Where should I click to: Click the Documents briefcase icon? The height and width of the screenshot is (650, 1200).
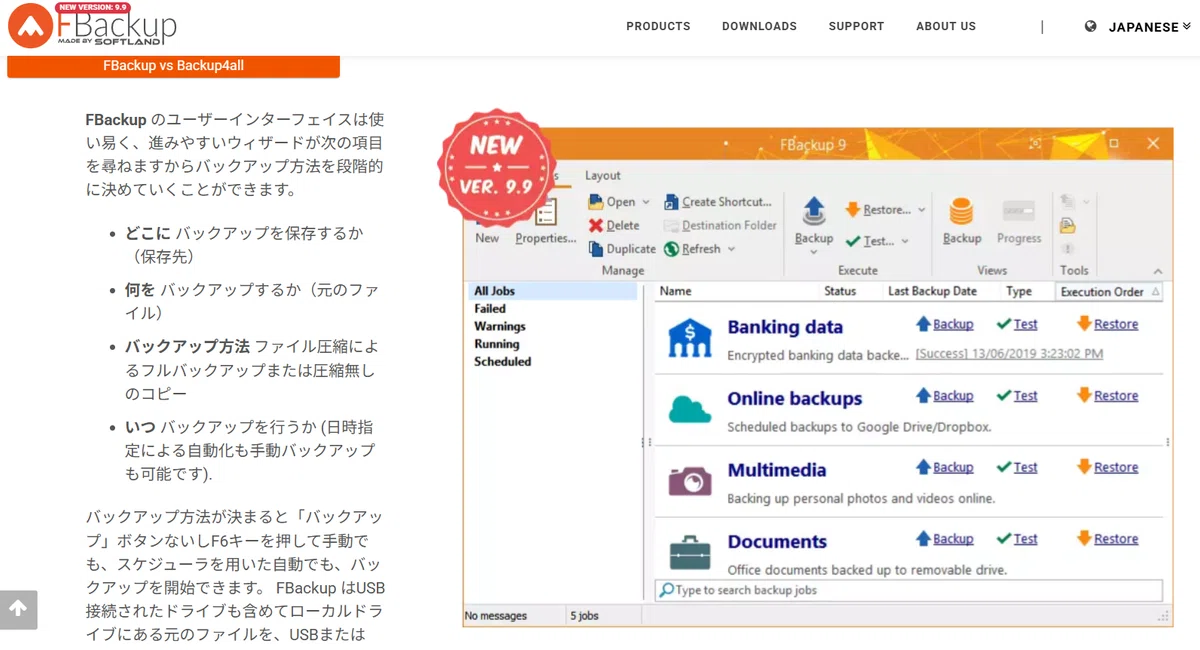[690, 552]
